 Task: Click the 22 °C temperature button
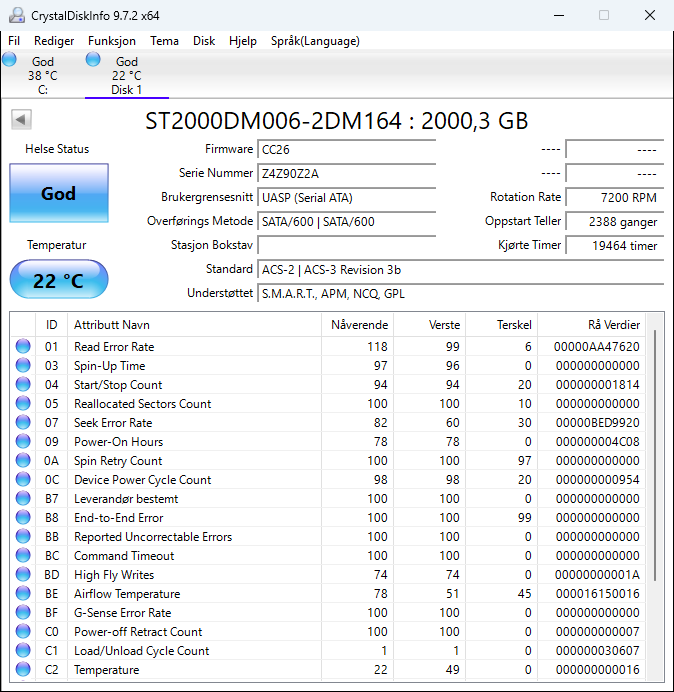pos(59,279)
